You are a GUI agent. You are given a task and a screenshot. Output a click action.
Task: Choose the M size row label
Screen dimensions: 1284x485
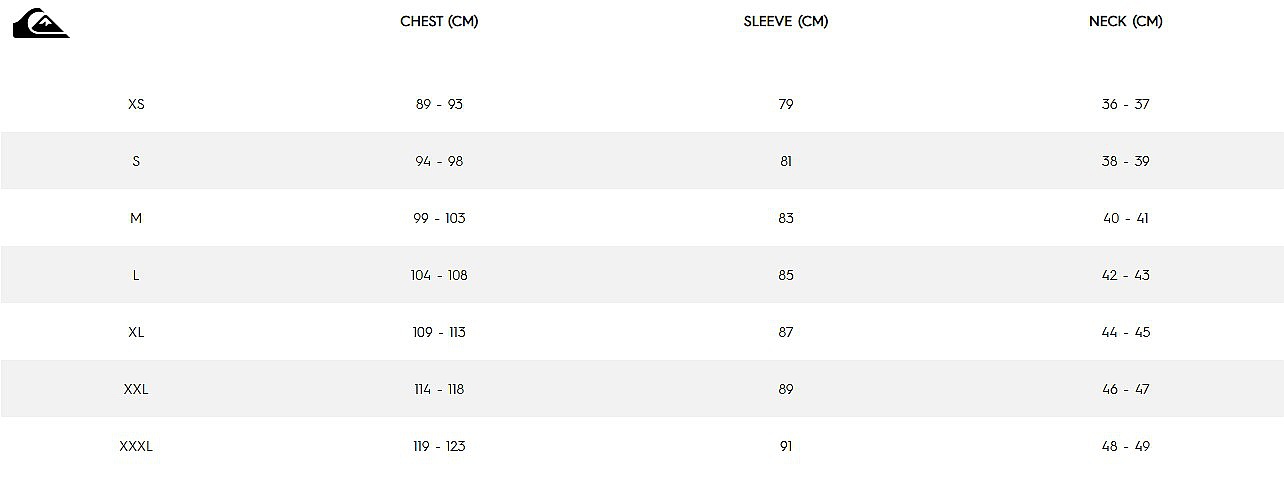(136, 218)
